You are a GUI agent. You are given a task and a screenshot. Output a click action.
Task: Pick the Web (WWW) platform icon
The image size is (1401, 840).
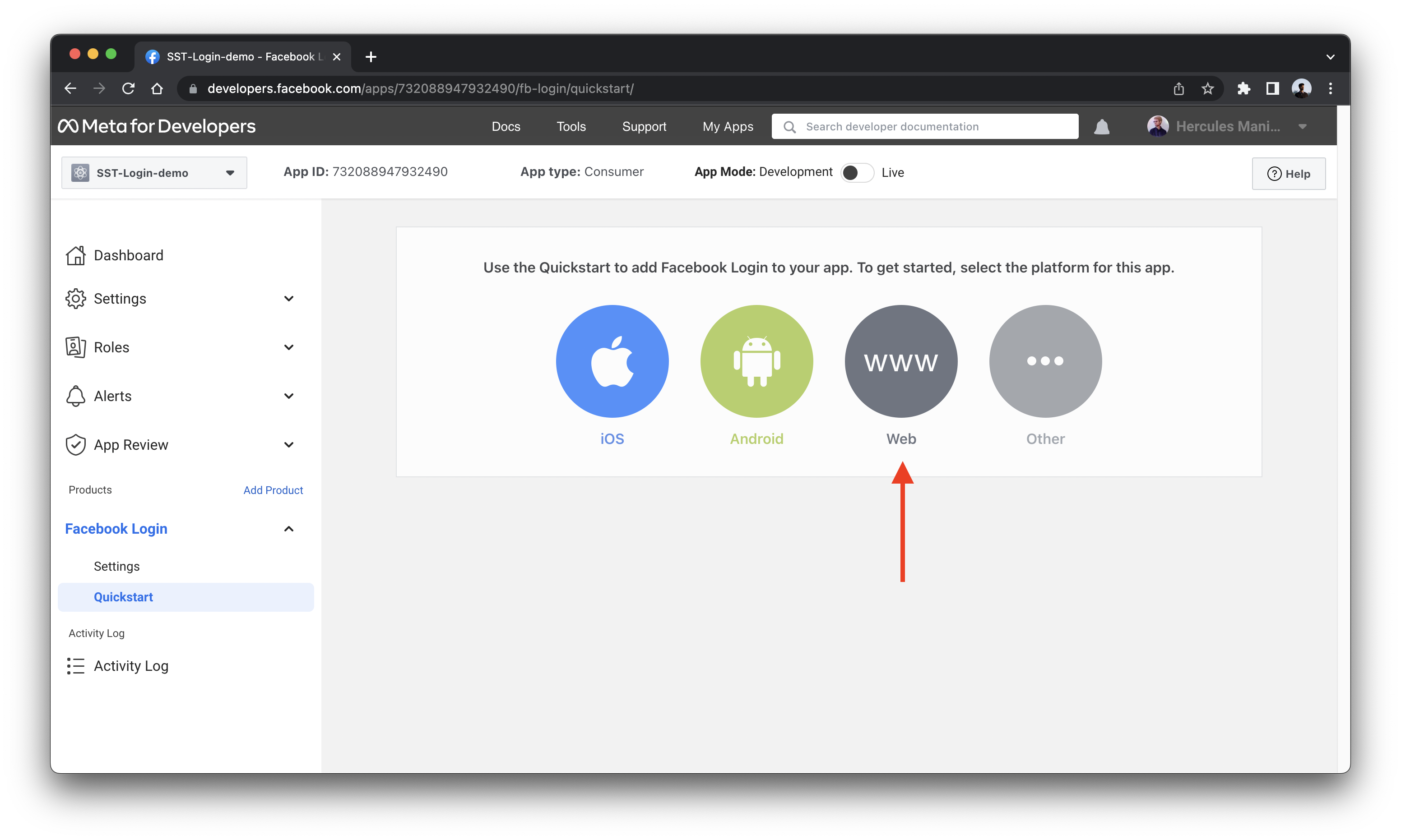901,361
